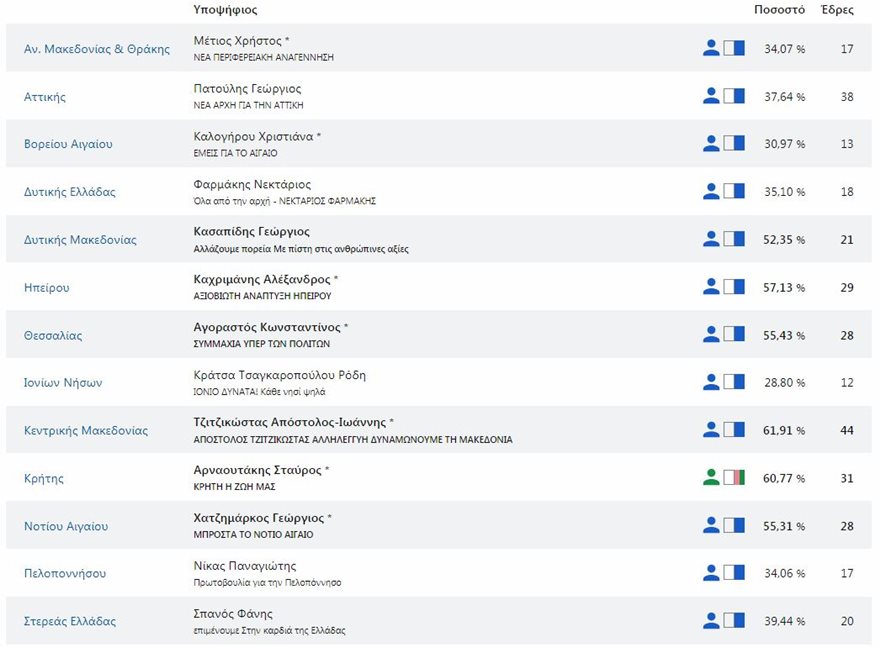Go to the Δυτικής Ελλάδας region link
This screenshot has width=880, height=647.
point(68,192)
